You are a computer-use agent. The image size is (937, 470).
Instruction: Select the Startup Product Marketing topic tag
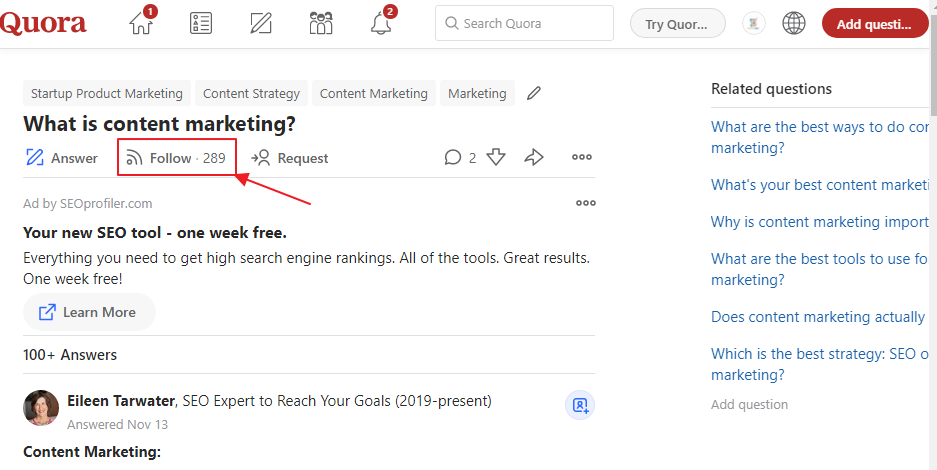pos(107,93)
